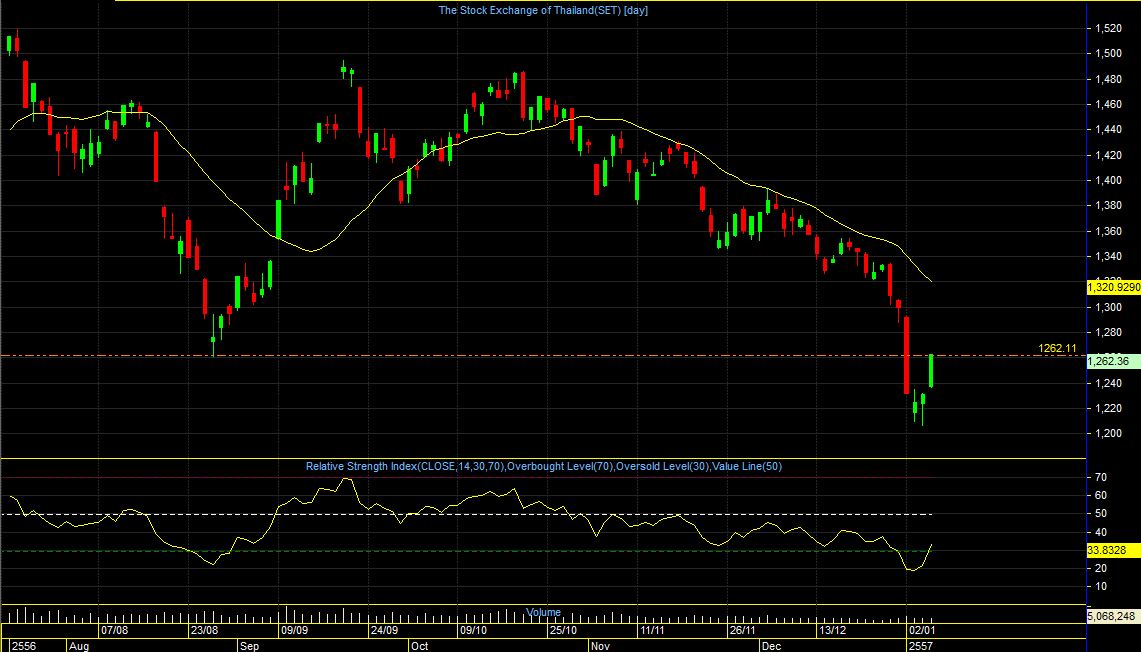
Task: Click the RSI scale label '40'
Action: (1101, 533)
